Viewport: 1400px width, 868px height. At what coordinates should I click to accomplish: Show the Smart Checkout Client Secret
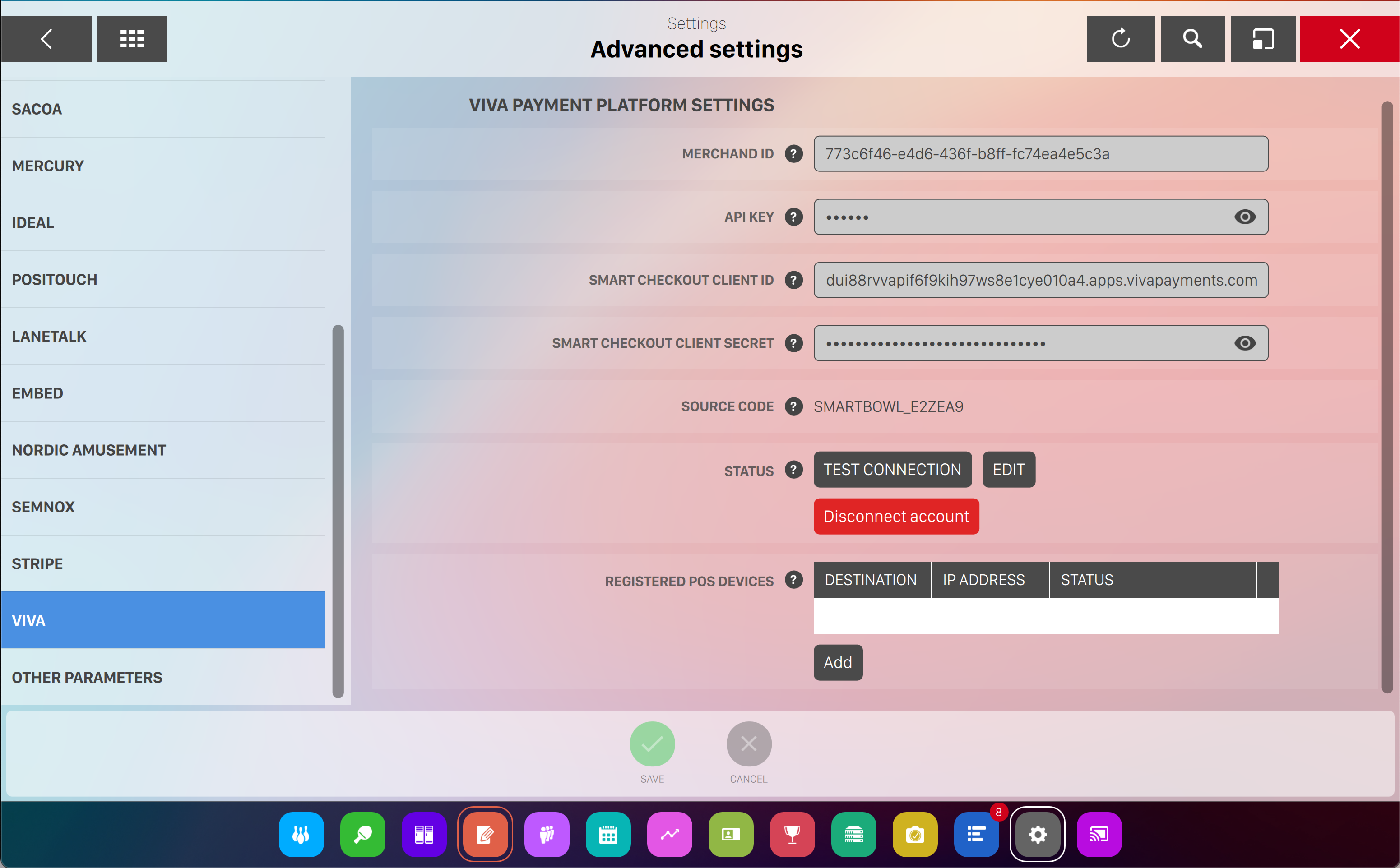coord(1244,343)
